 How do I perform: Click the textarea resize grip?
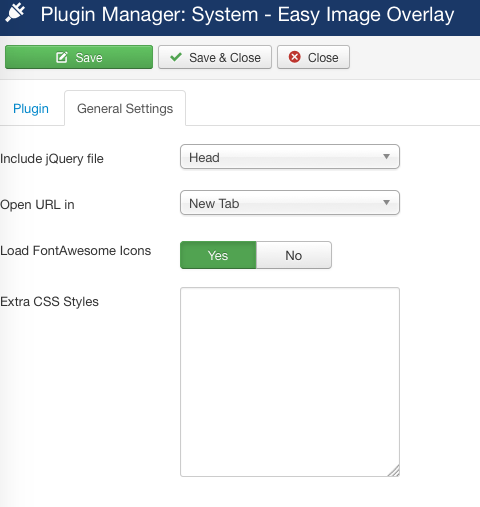pyautogui.click(x=394, y=471)
